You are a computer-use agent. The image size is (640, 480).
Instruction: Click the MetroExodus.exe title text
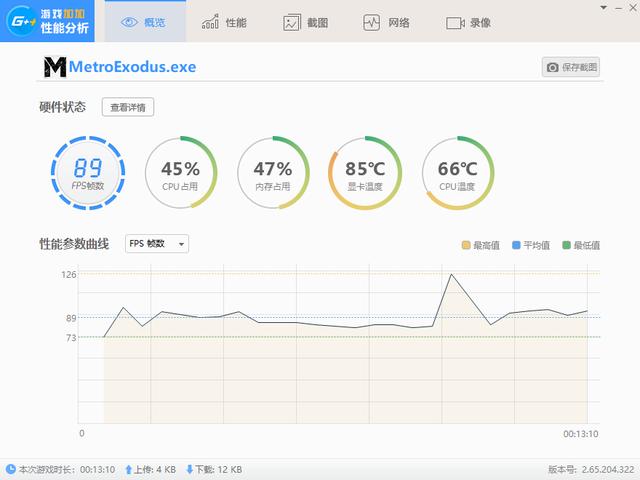pyautogui.click(x=133, y=67)
